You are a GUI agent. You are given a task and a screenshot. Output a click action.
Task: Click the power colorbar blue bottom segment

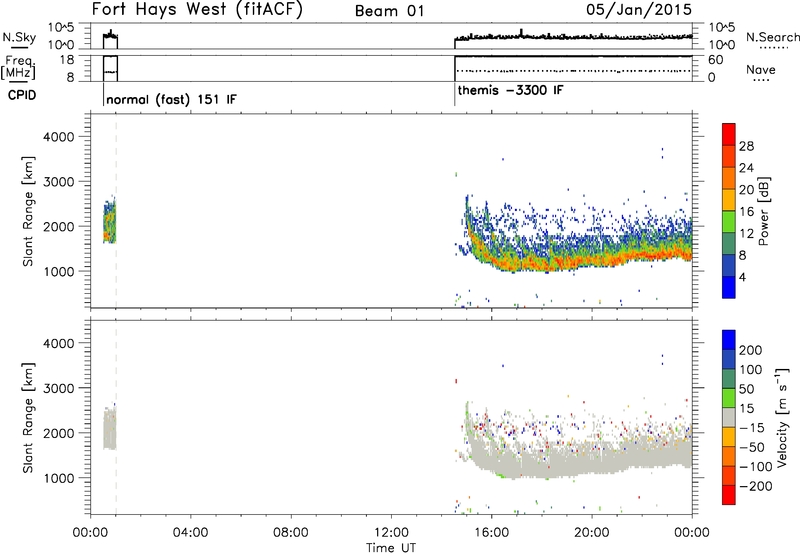(x=729, y=287)
